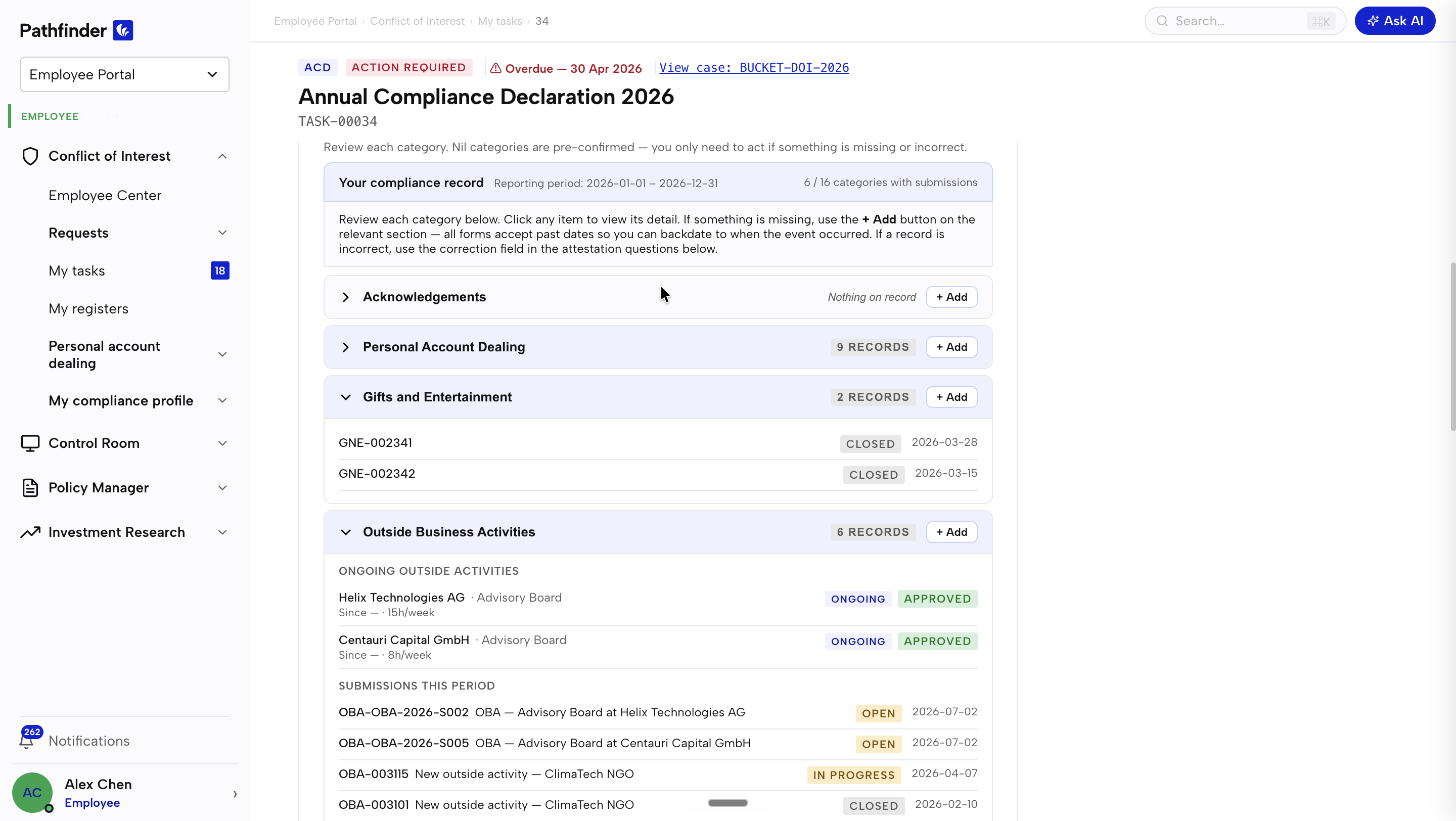The image size is (1456, 821).
Task: Click the IN PROGRESS status of OBA-003115
Action: click(x=853, y=775)
